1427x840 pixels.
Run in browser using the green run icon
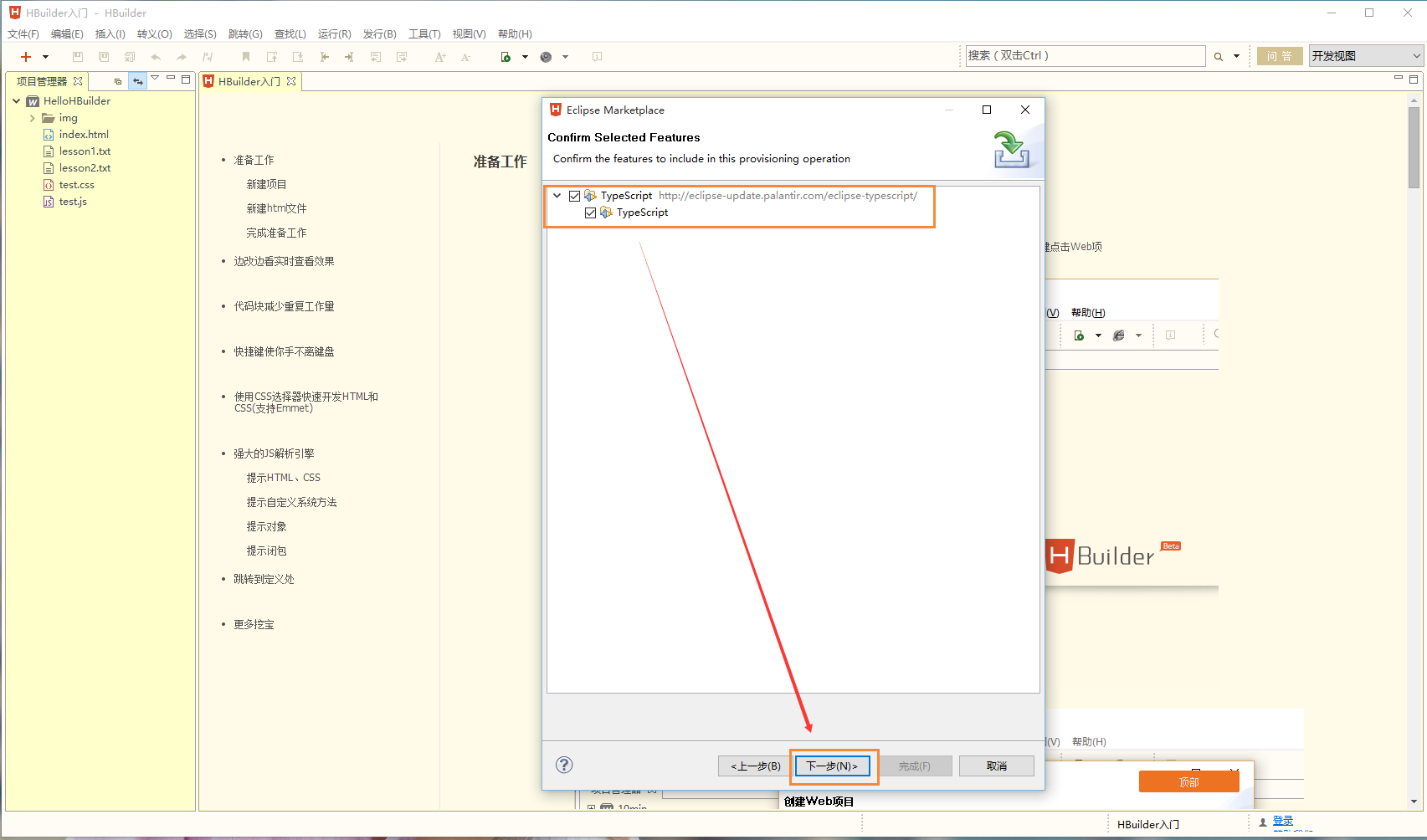click(506, 56)
